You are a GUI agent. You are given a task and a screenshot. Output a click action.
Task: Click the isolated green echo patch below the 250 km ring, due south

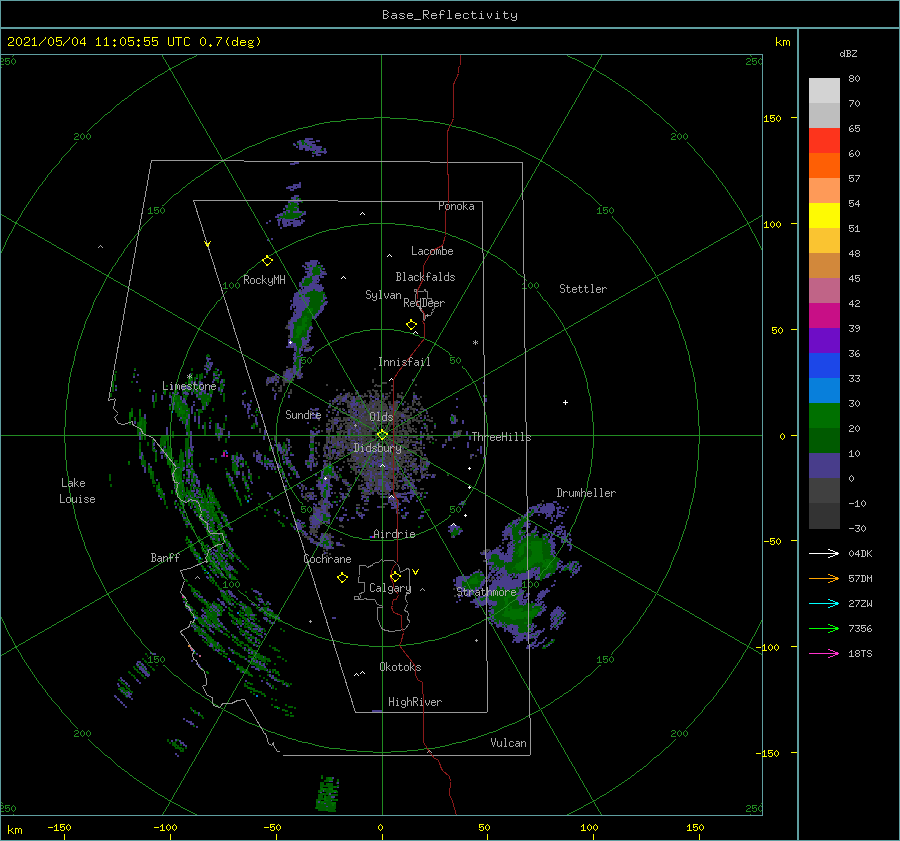(328, 793)
